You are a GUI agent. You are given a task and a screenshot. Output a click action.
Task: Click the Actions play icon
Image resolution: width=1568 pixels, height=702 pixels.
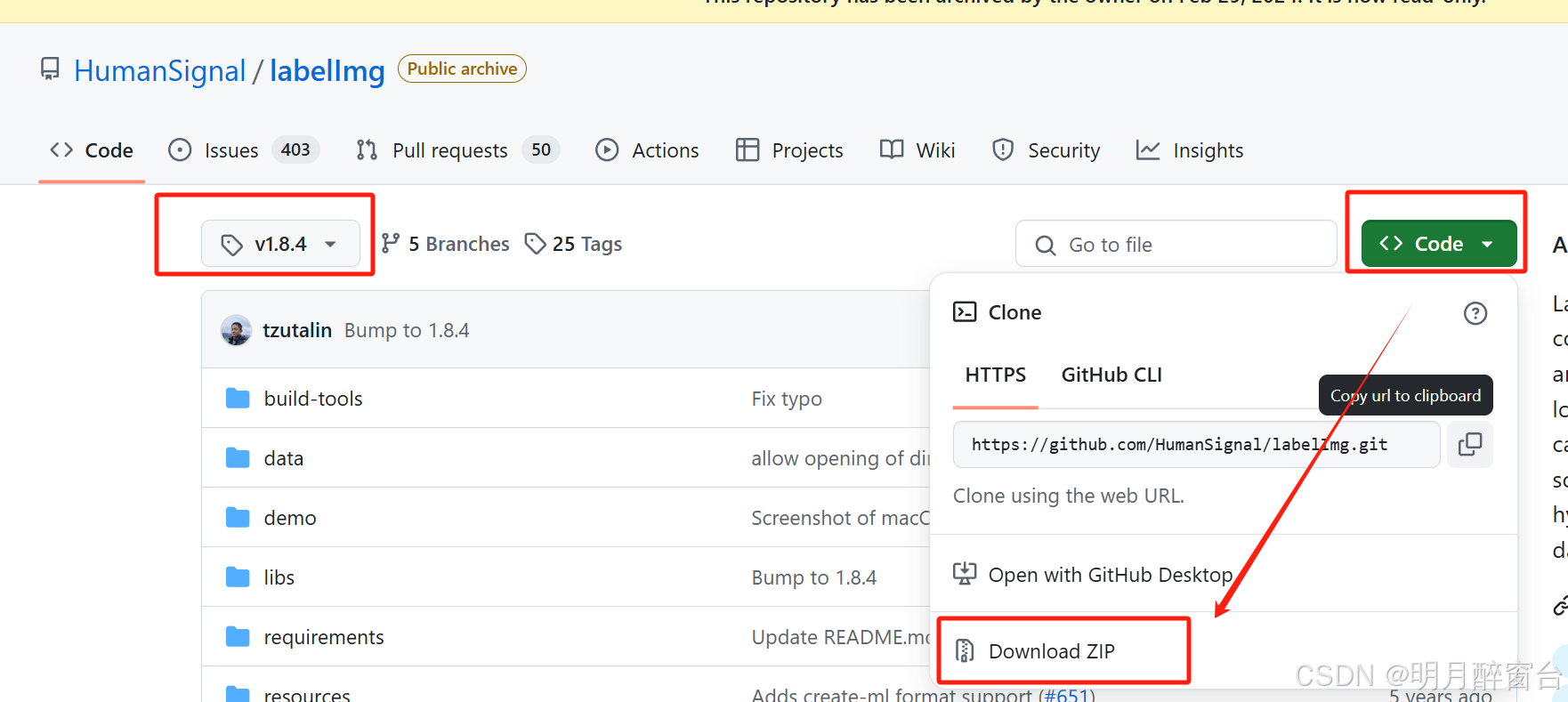607,149
